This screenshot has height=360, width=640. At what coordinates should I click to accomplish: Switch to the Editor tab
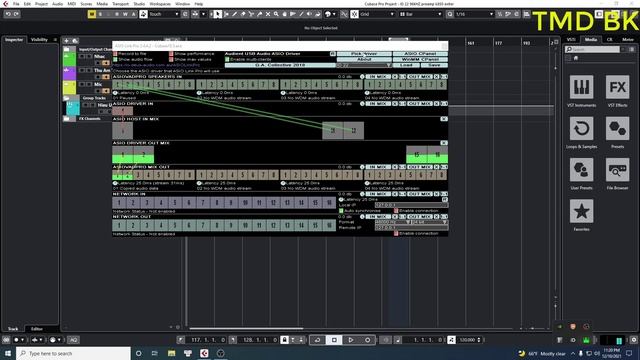click(37, 329)
